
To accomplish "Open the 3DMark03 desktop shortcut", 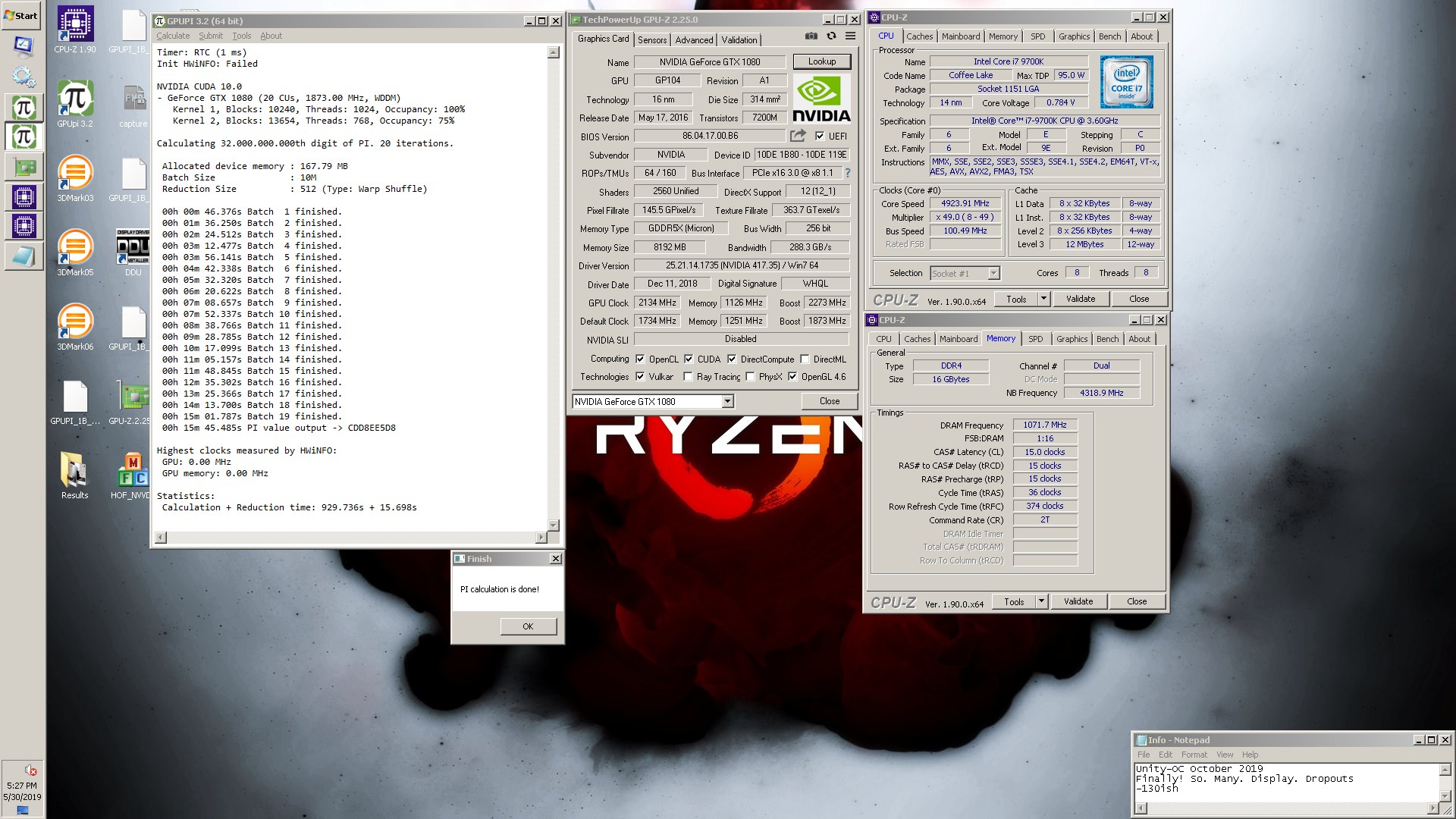I will [x=75, y=178].
